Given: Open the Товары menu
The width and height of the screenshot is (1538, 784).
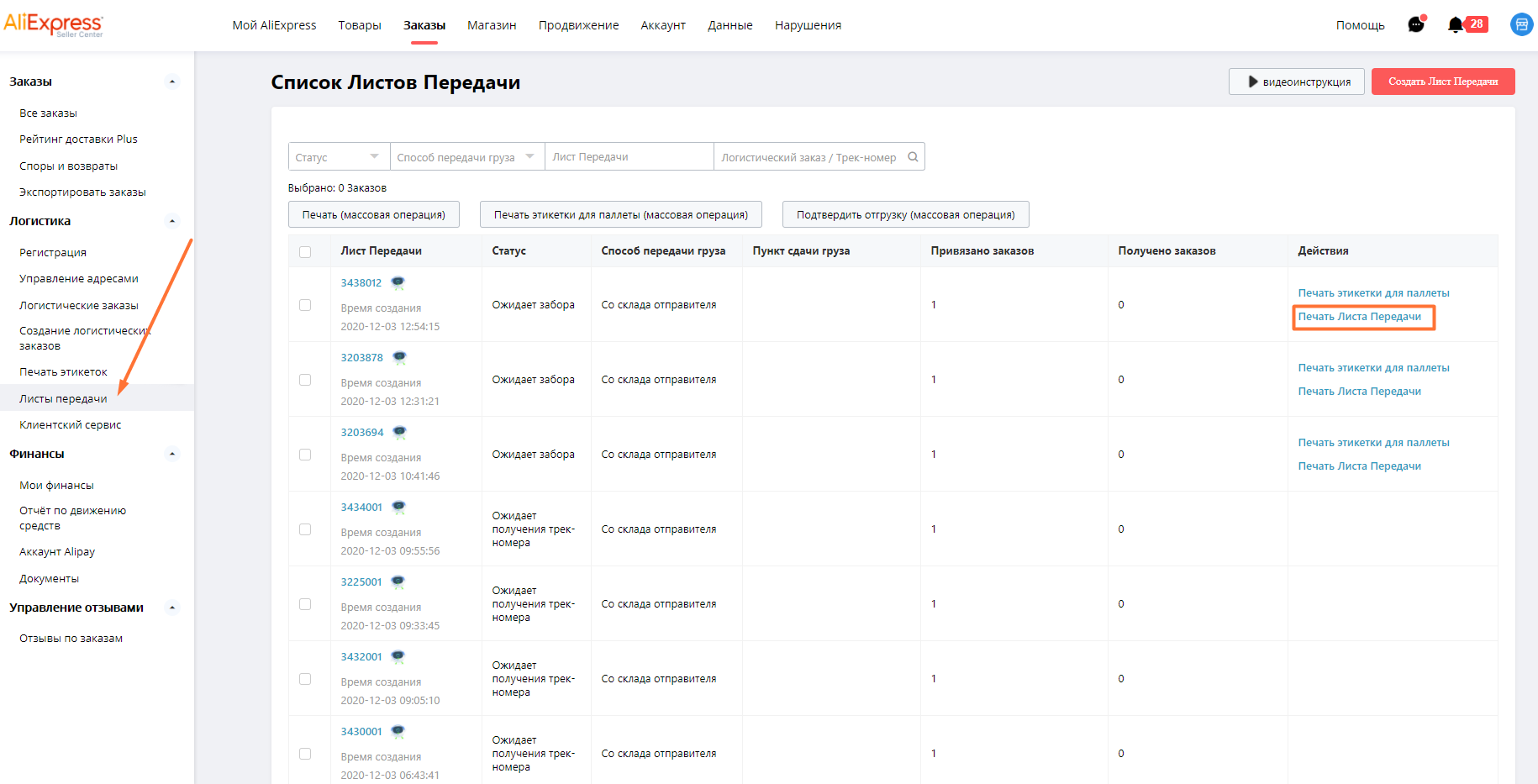Looking at the screenshot, I should pyautogui.click(x=360, y=25).
